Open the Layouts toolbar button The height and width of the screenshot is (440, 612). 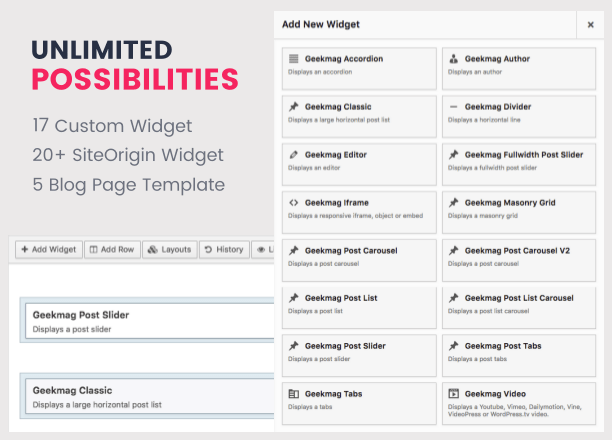170,249
